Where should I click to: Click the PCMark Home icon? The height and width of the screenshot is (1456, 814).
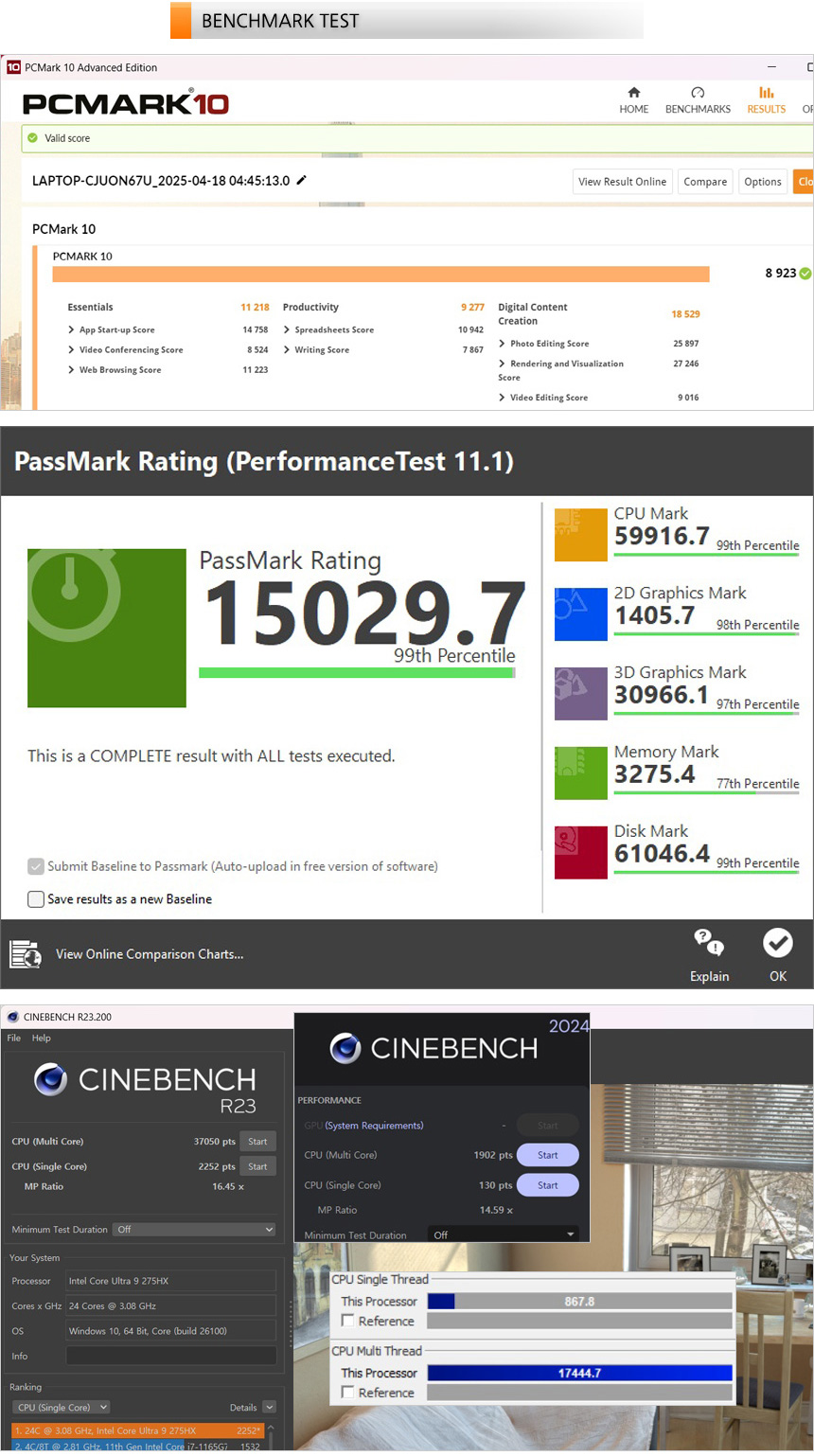(x=633, y=93)
